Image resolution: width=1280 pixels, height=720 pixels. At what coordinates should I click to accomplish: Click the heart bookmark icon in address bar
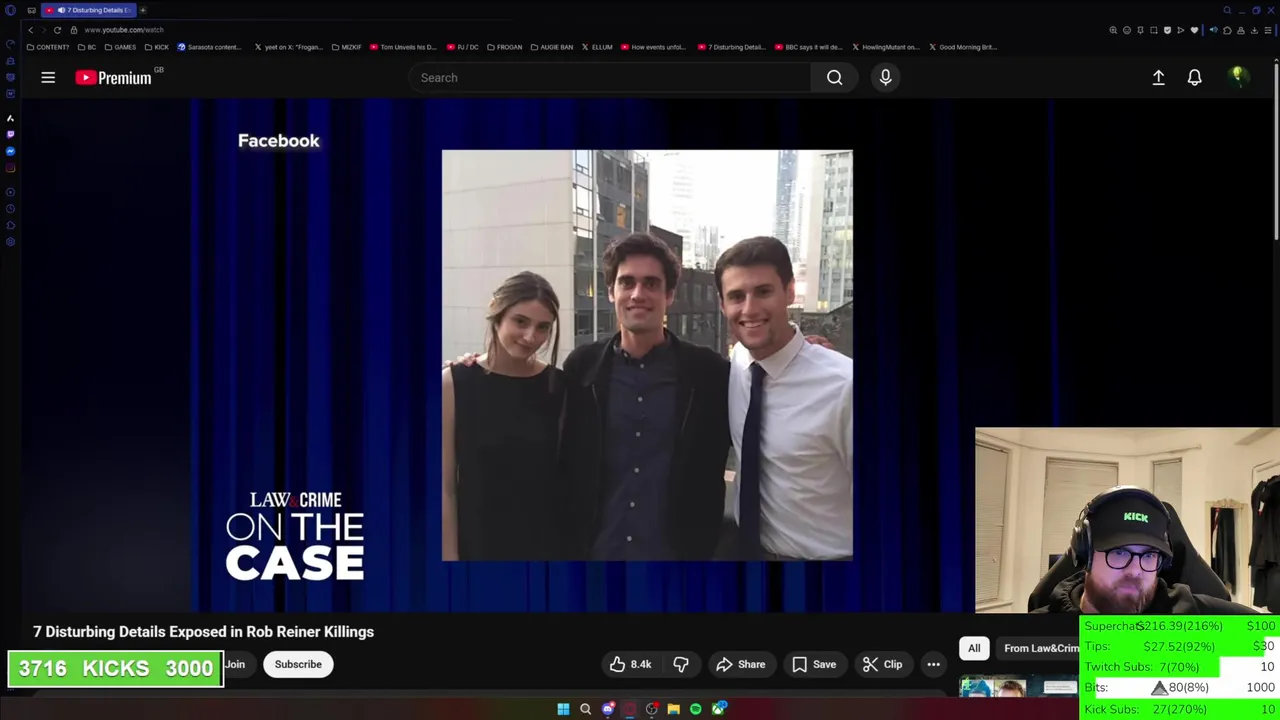(x=1194, y=30)
